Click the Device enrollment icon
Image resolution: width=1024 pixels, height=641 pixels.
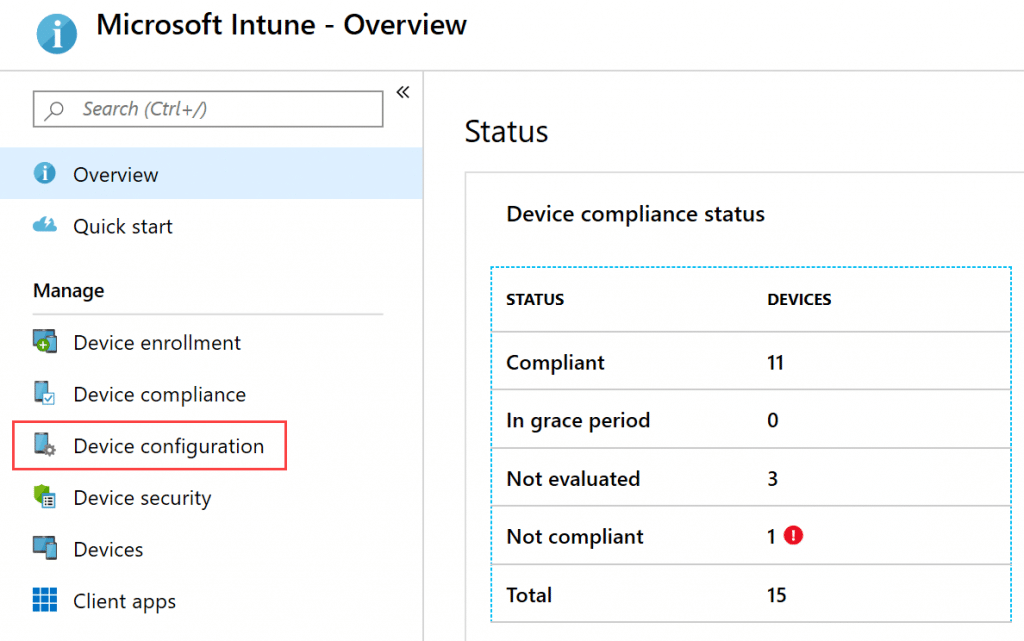click(46, 342)
